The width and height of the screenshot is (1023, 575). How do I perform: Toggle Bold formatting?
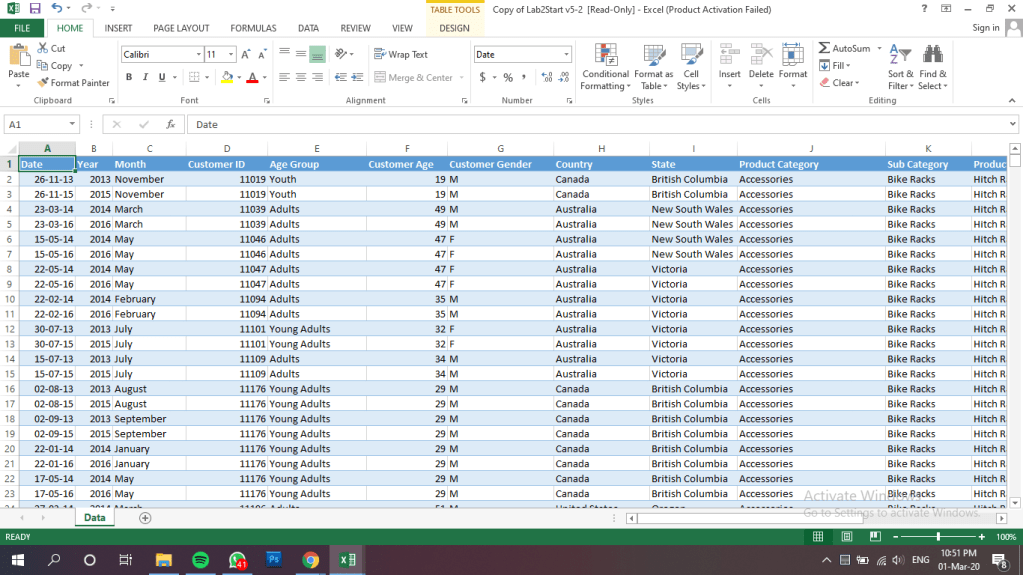pyautogui.click(x=130, y=77)
